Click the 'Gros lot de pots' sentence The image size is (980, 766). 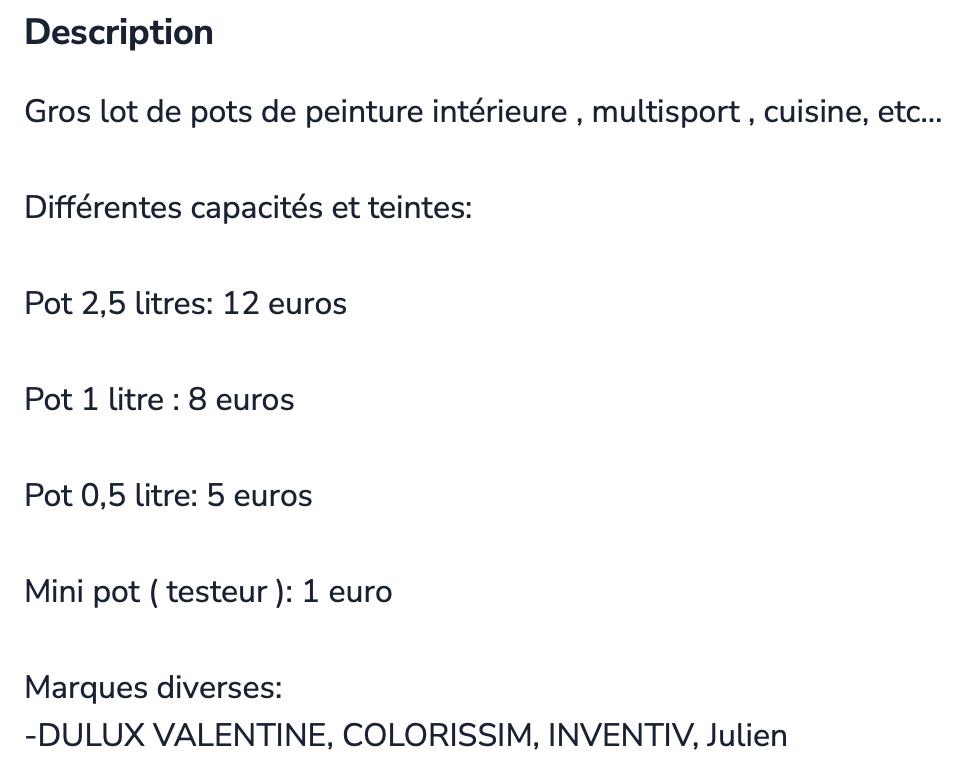coord(483,112)
